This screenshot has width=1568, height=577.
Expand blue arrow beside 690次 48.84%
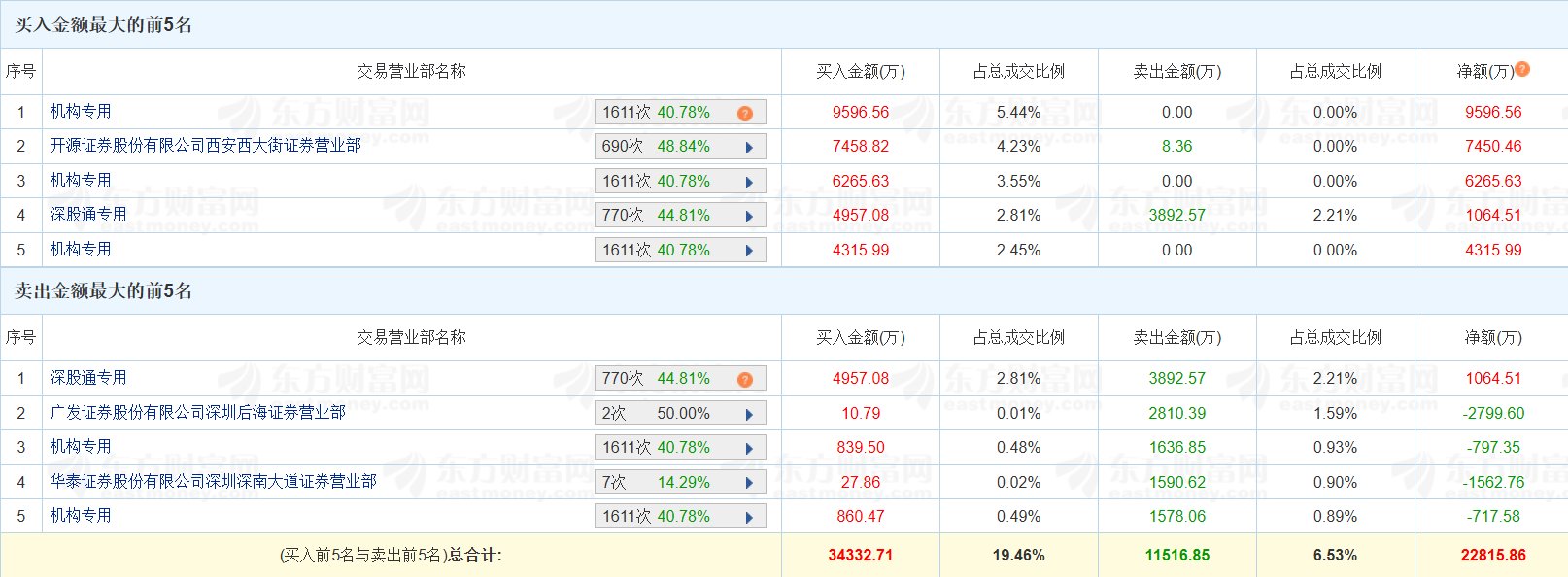pyautogui.click(x=749, y=148)
